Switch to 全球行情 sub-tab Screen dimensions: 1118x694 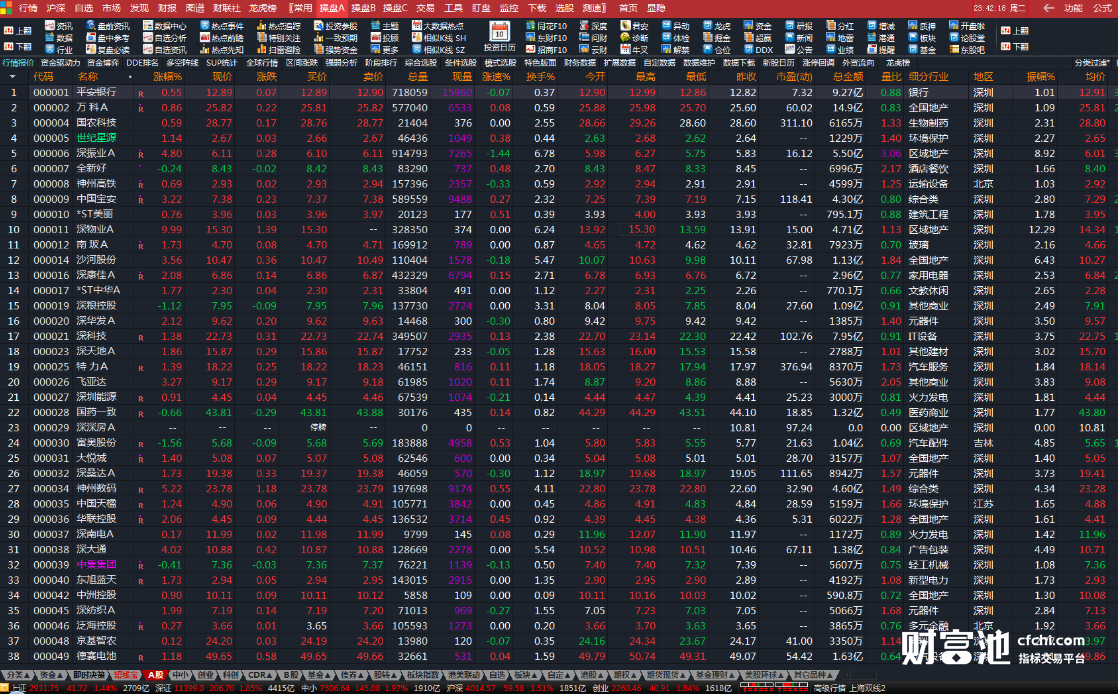click(x=262, y=63)
